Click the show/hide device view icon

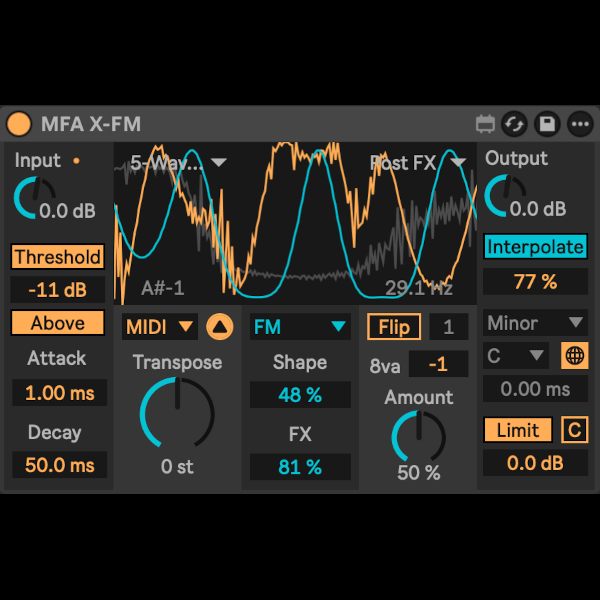pos(485,124)
